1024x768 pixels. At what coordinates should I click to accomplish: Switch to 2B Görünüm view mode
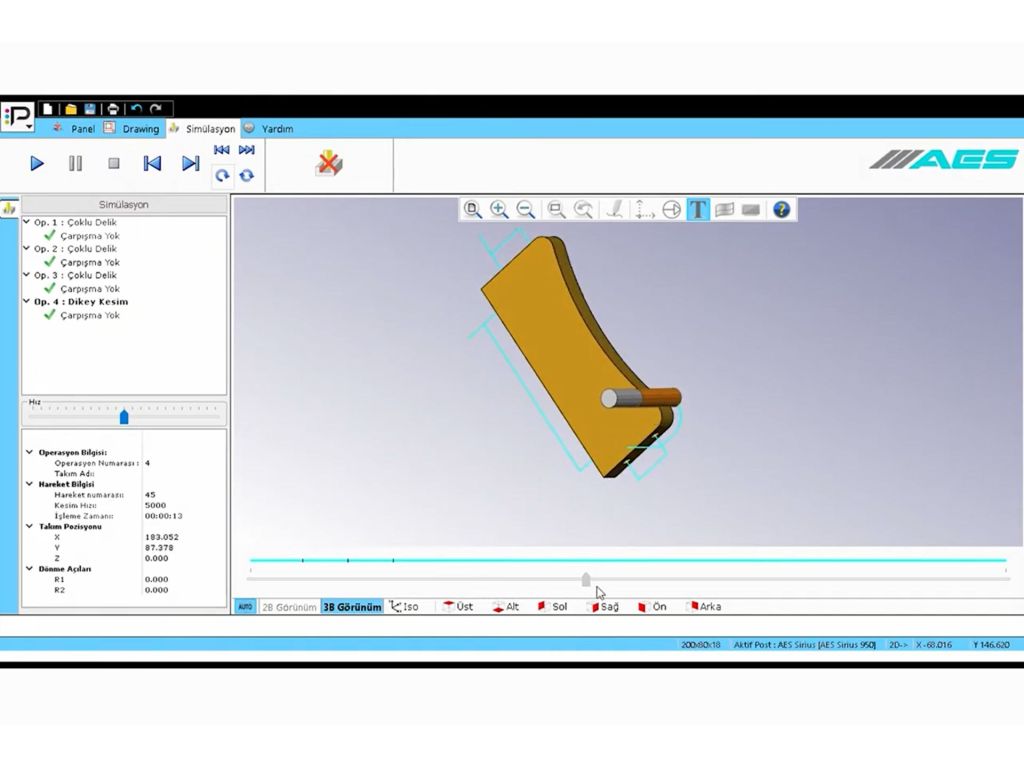pos(289,607)
